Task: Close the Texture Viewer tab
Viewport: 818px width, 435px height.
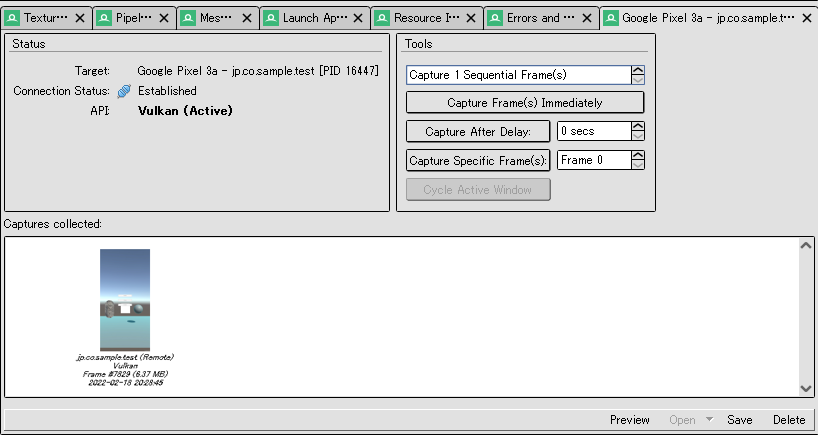Action: (80, 18)
